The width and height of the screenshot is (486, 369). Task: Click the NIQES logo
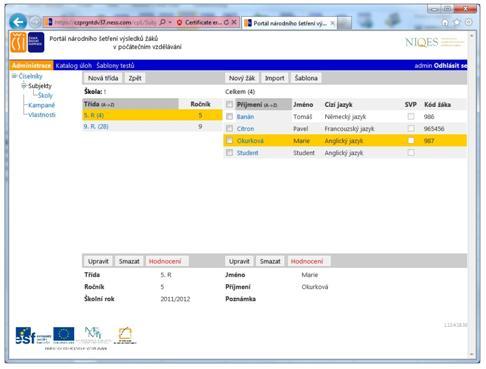(x=434, y=42)
